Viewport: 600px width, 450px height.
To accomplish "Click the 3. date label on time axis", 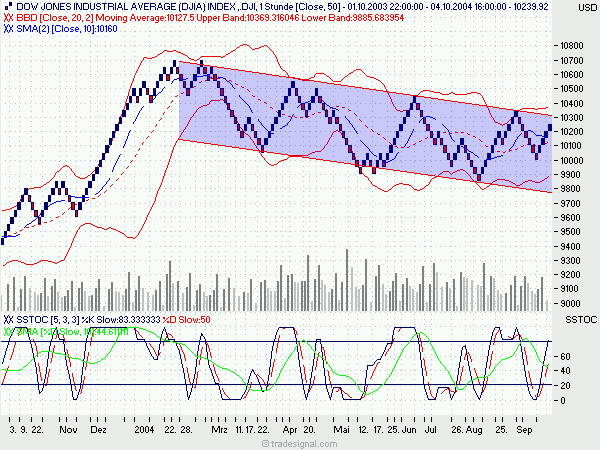I will click(x=13, y=430).
